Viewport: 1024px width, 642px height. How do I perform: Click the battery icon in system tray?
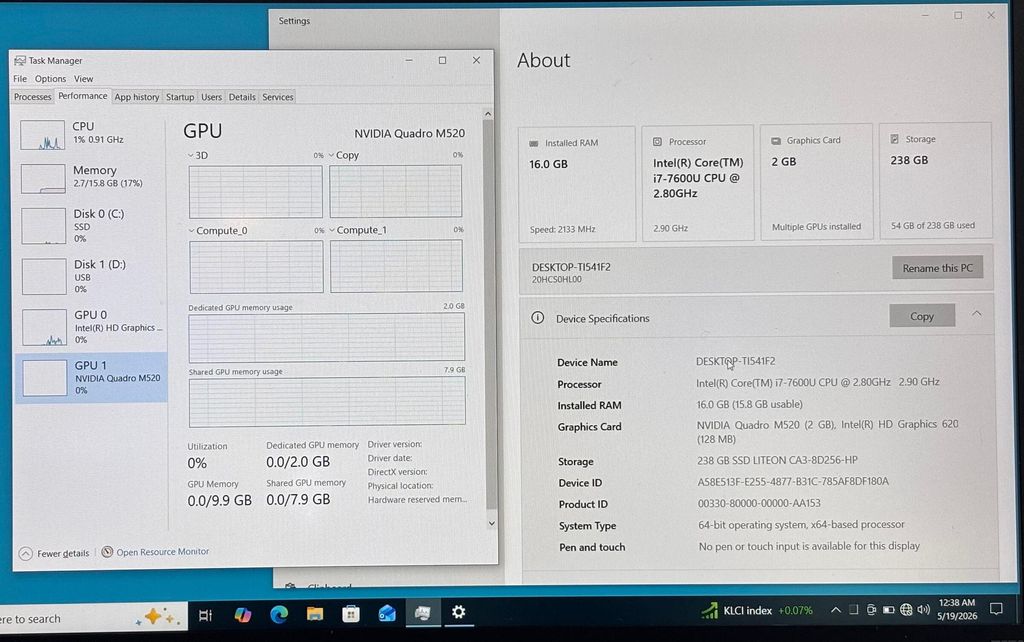tap(889, 610)
